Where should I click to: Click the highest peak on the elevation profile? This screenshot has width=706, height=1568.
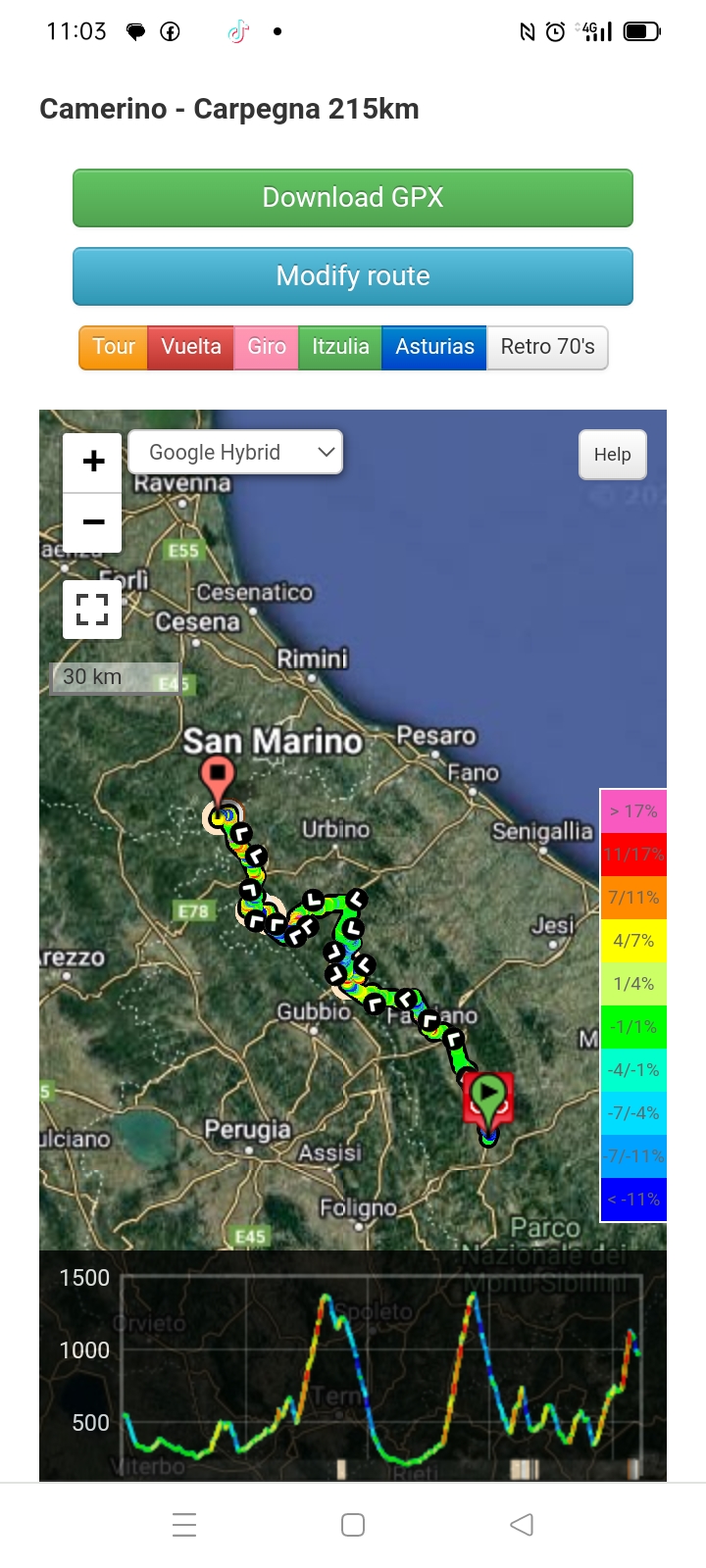pos(475,1296)
